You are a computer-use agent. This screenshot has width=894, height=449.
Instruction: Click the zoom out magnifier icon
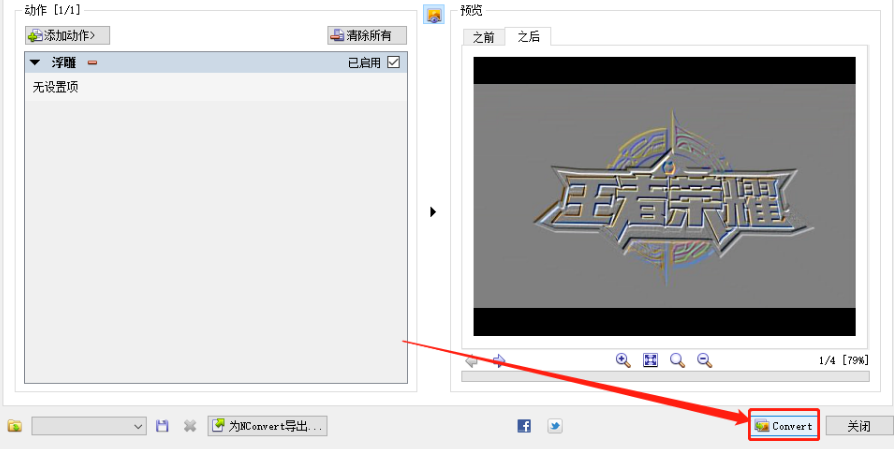704,360
